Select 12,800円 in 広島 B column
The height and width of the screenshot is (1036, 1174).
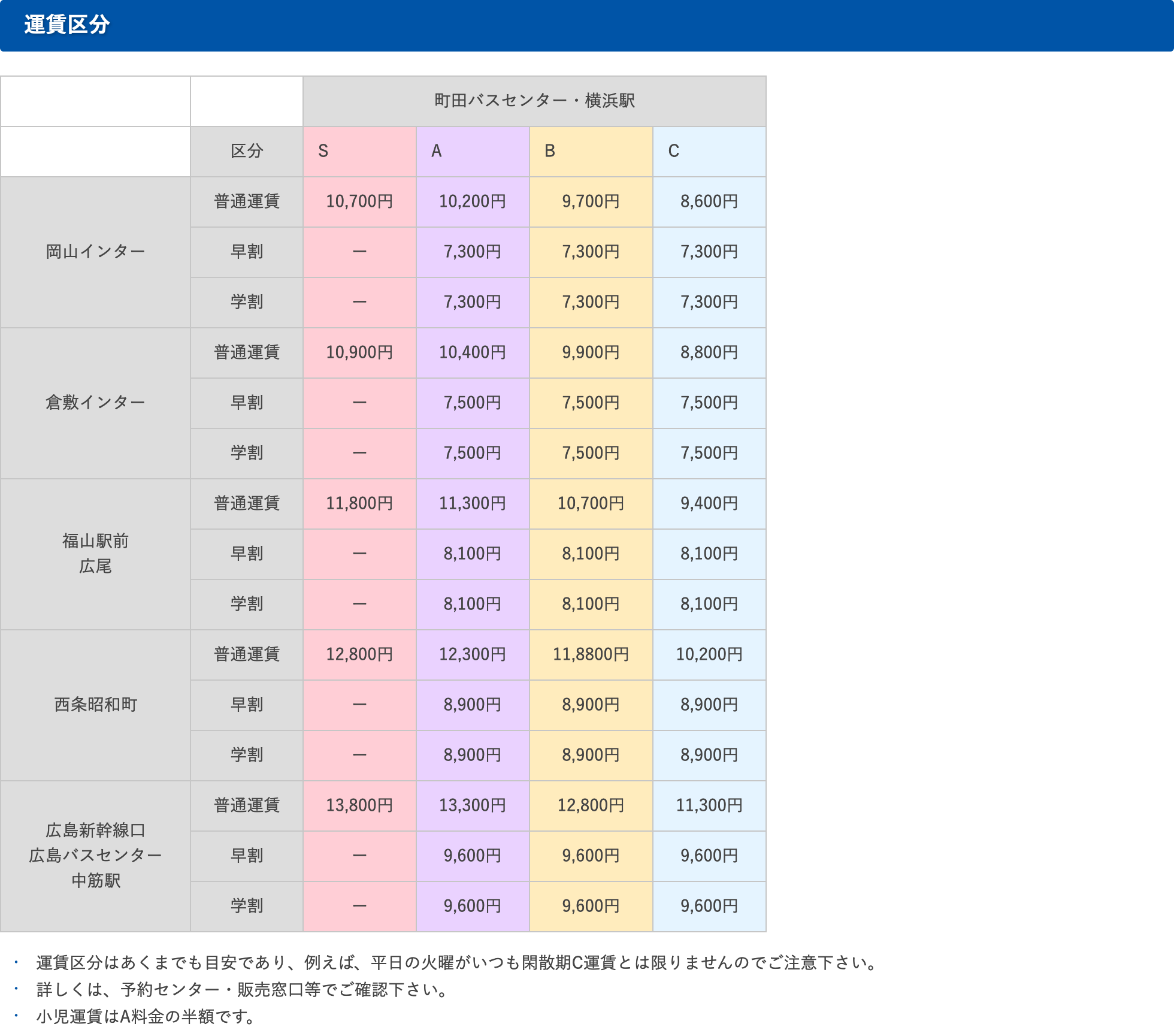[x=591, y=805]
